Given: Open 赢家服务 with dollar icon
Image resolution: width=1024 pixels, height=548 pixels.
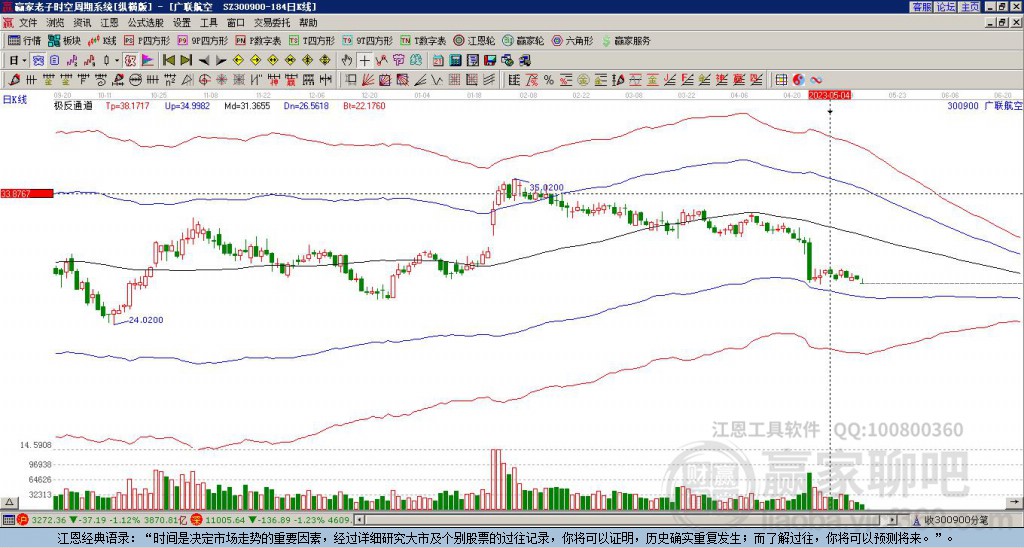Looking at the screenshot, I should coord(626,40).
